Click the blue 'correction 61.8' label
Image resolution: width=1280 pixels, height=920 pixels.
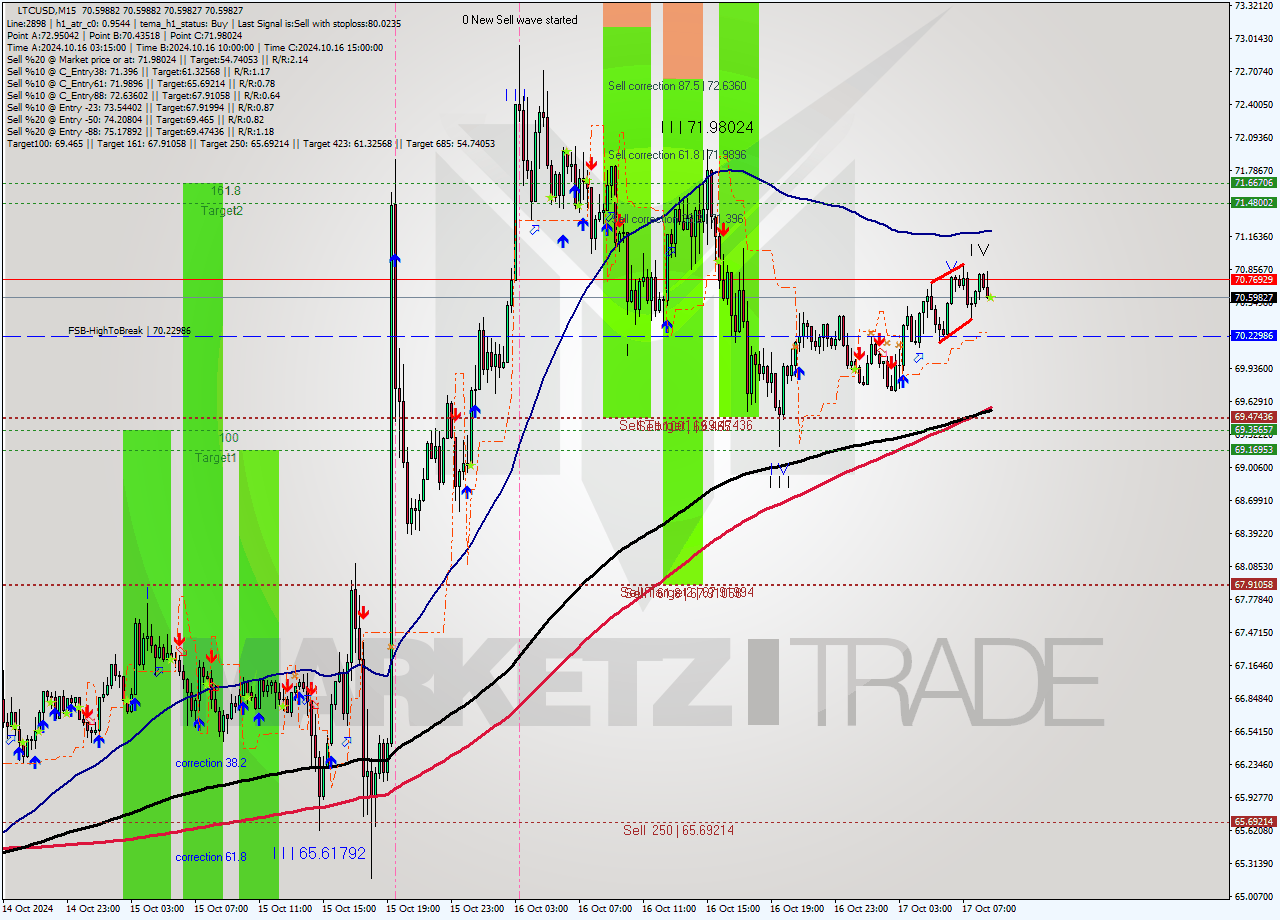[x=211, y=857]
